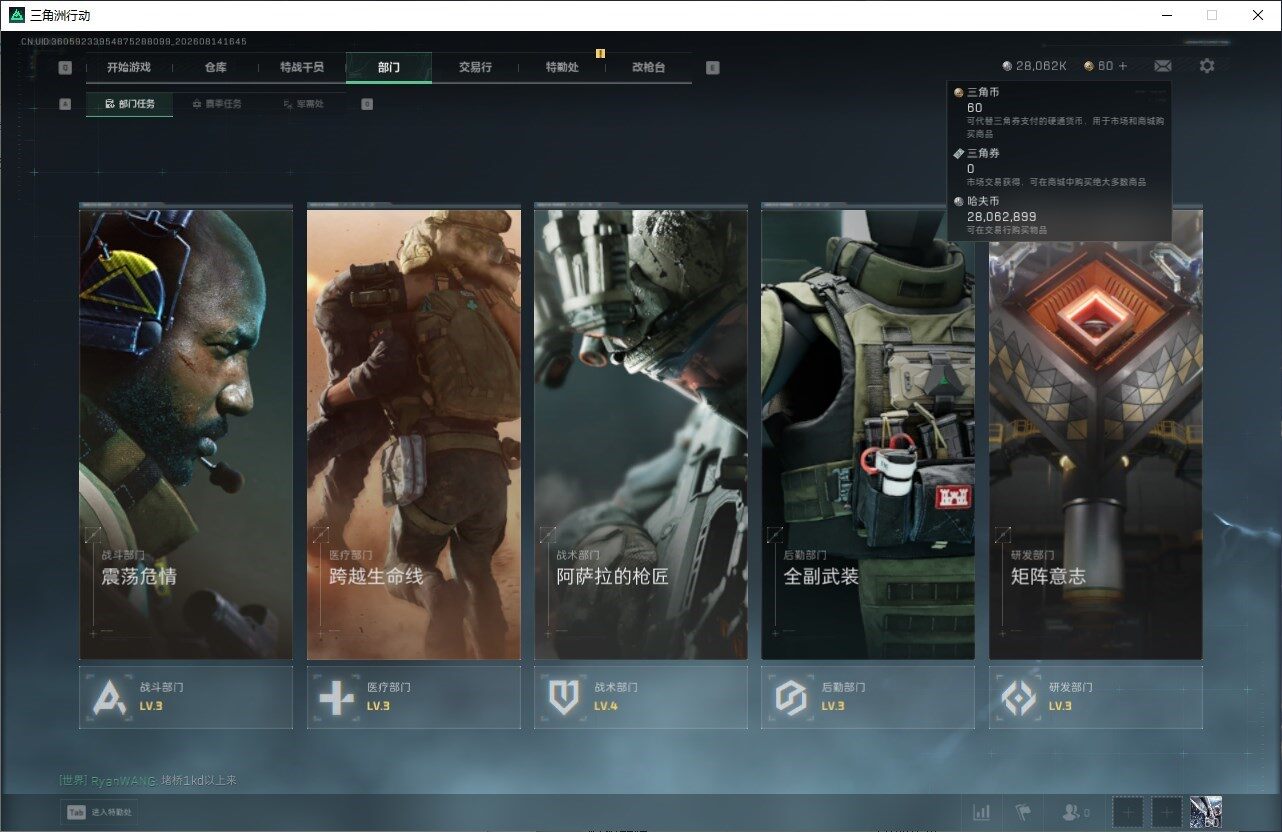Click the 赛季任务 sub-tab icon

coord(197,104)
